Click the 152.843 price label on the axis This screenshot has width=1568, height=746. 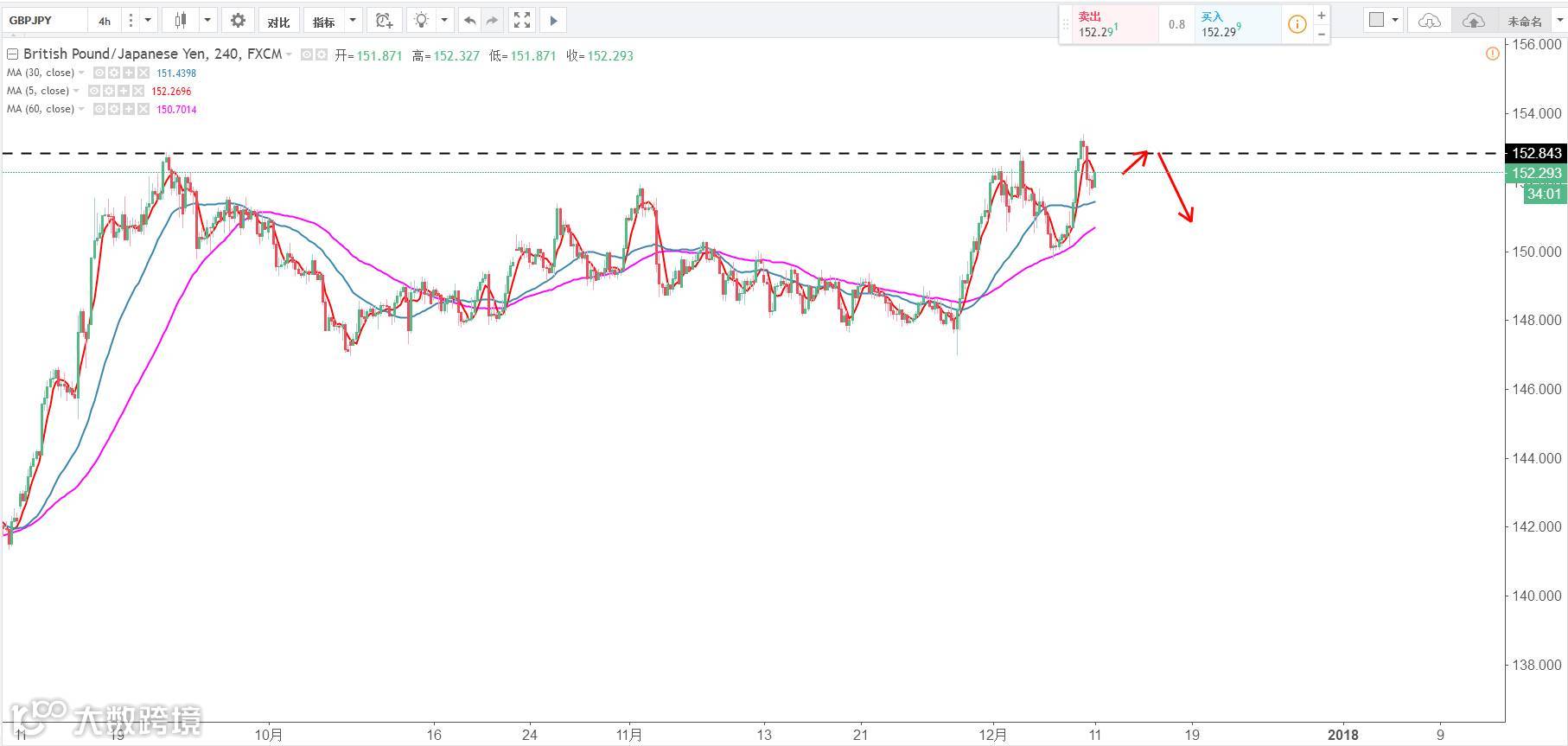[x=1536, y=153]
